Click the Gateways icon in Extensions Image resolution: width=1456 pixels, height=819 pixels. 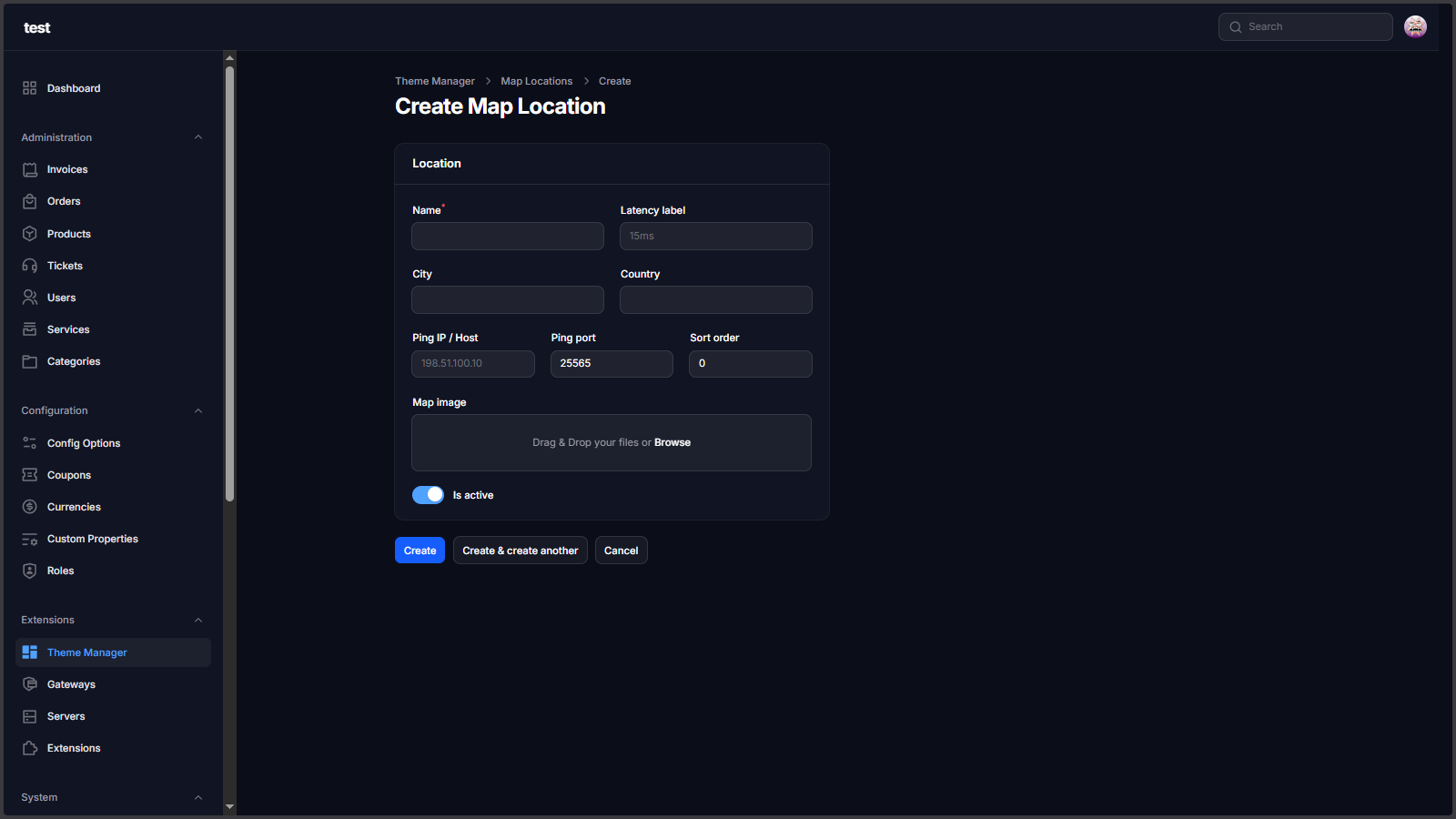[30, 684]
